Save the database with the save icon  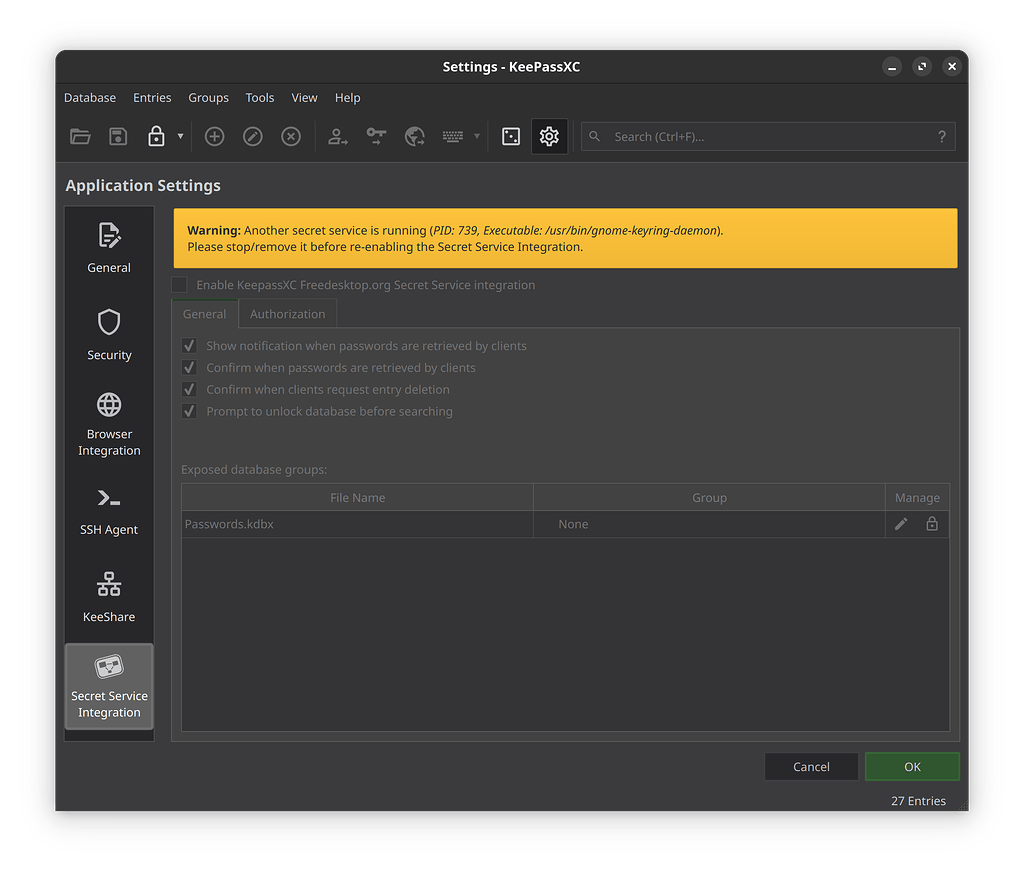[x=118, y=136]
